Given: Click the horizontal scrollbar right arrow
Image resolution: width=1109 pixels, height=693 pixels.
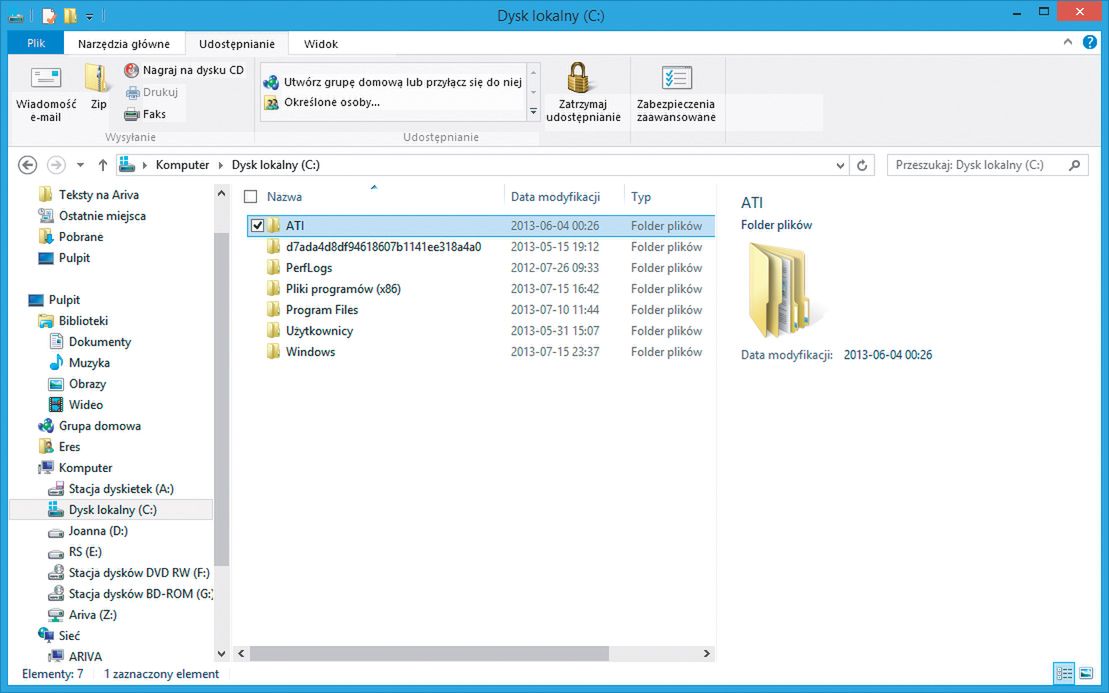Looking at the screenshot, I should 706,653.
